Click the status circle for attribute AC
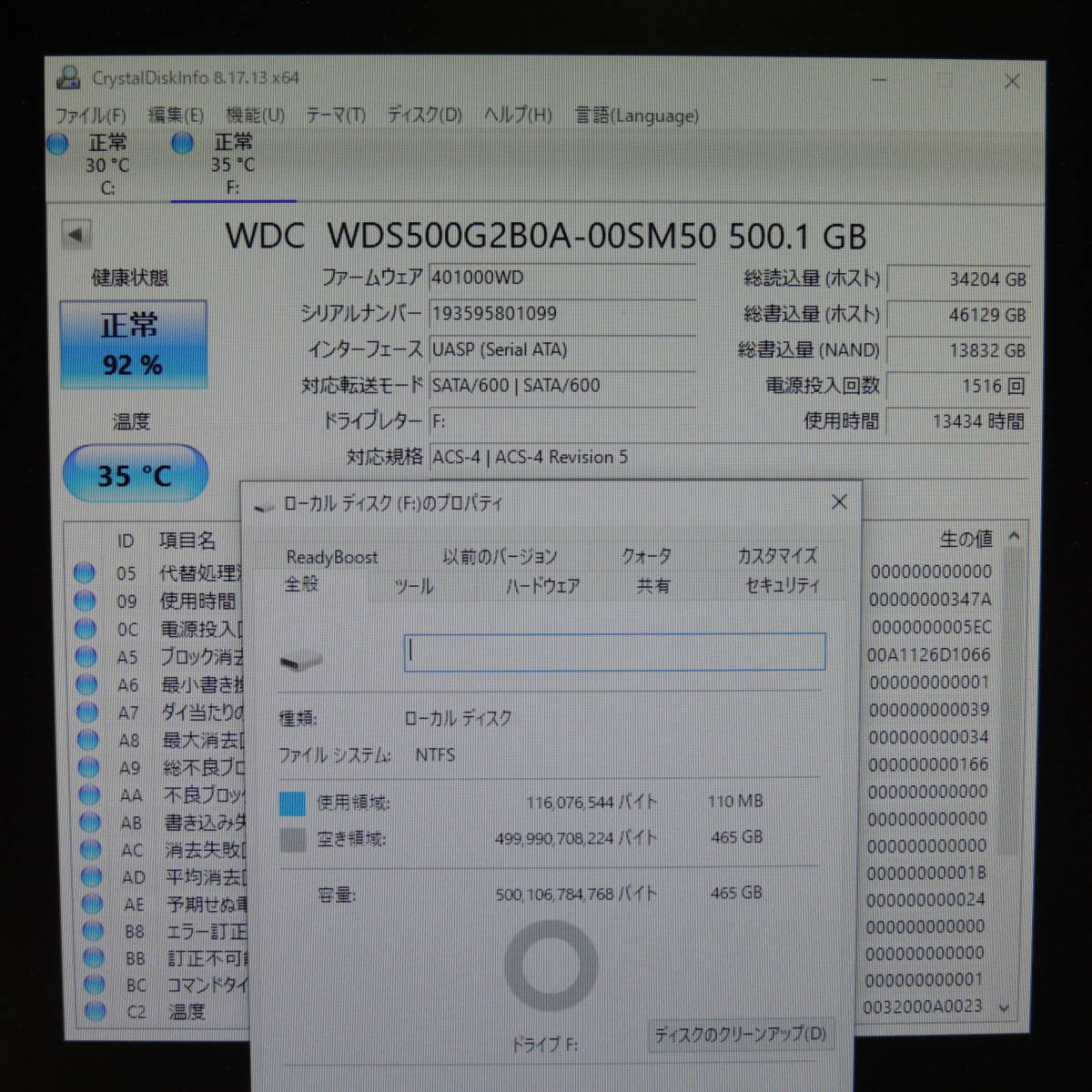 pyautogui.click(x=90, y=849)
